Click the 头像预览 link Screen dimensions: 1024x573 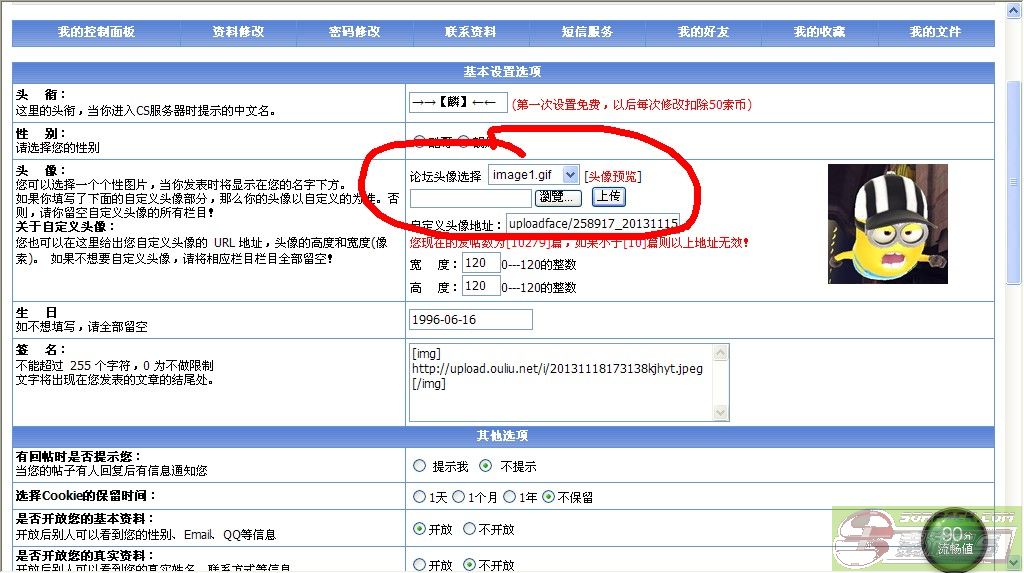pyautogui.click(x=613, y=176)
